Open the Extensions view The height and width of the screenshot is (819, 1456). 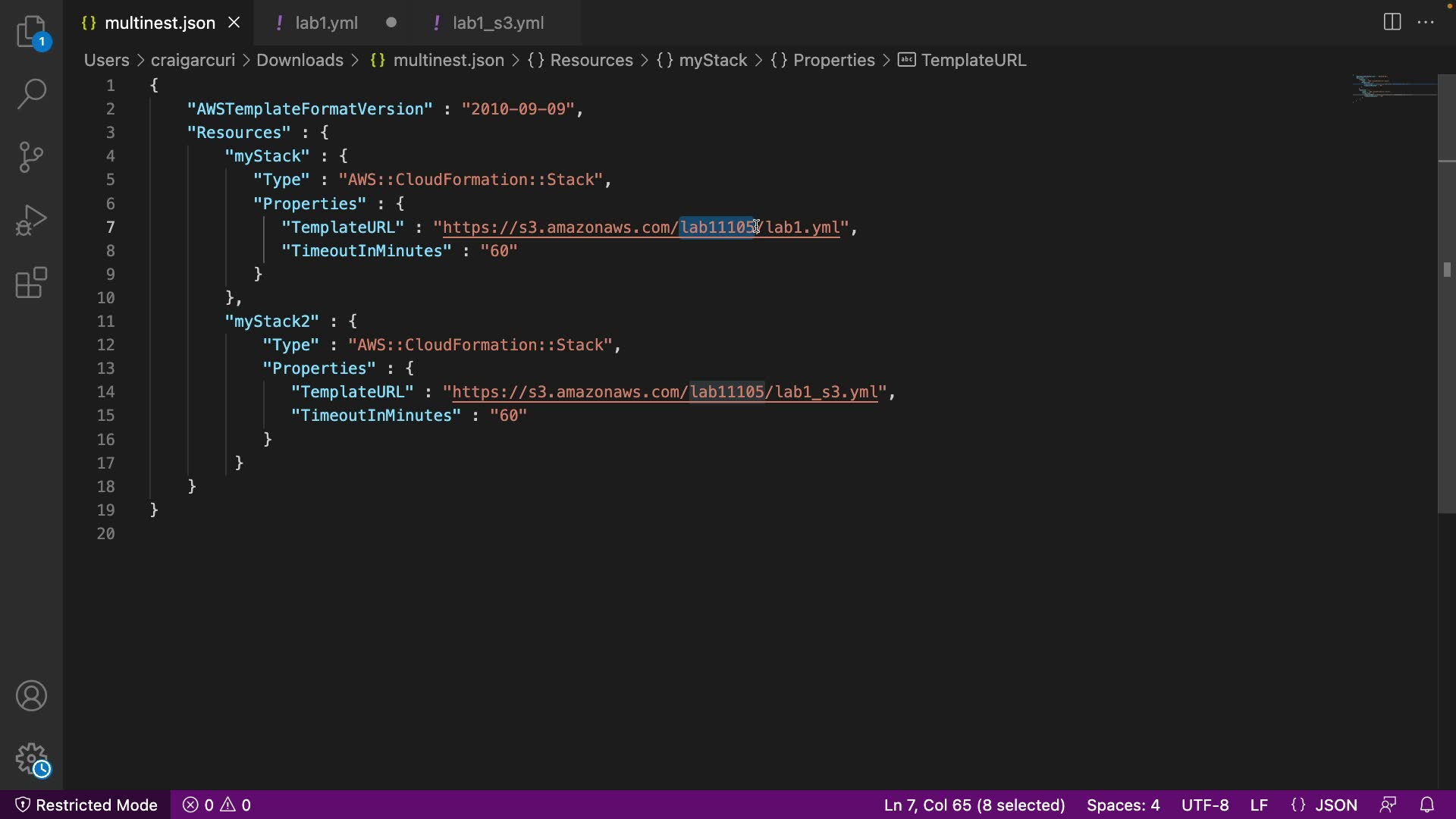(32, 283)
